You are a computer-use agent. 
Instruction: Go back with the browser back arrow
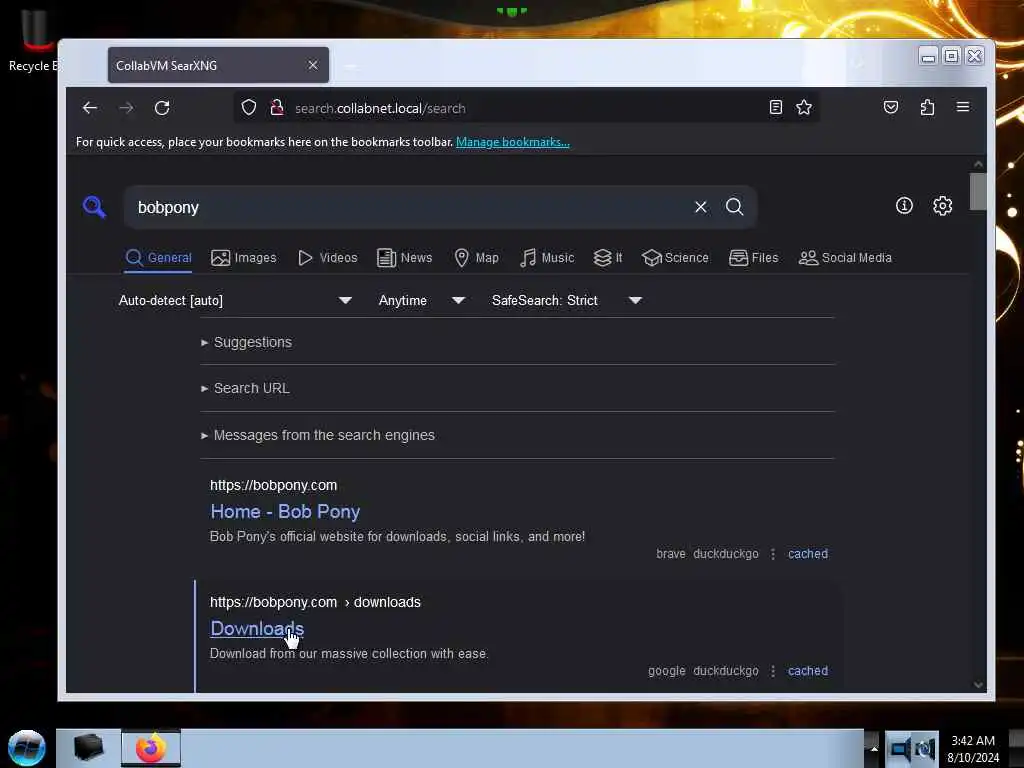coord(89,108)
